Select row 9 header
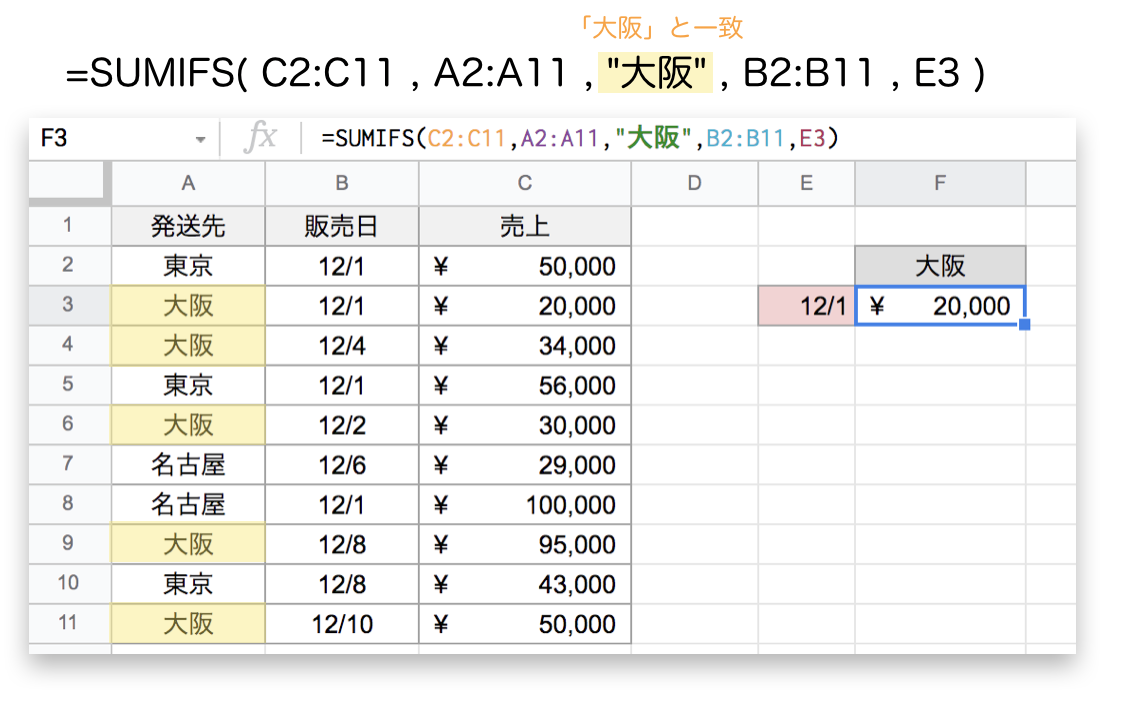Viewport: 1124px width, 720px height. click(x=70, y=544)
